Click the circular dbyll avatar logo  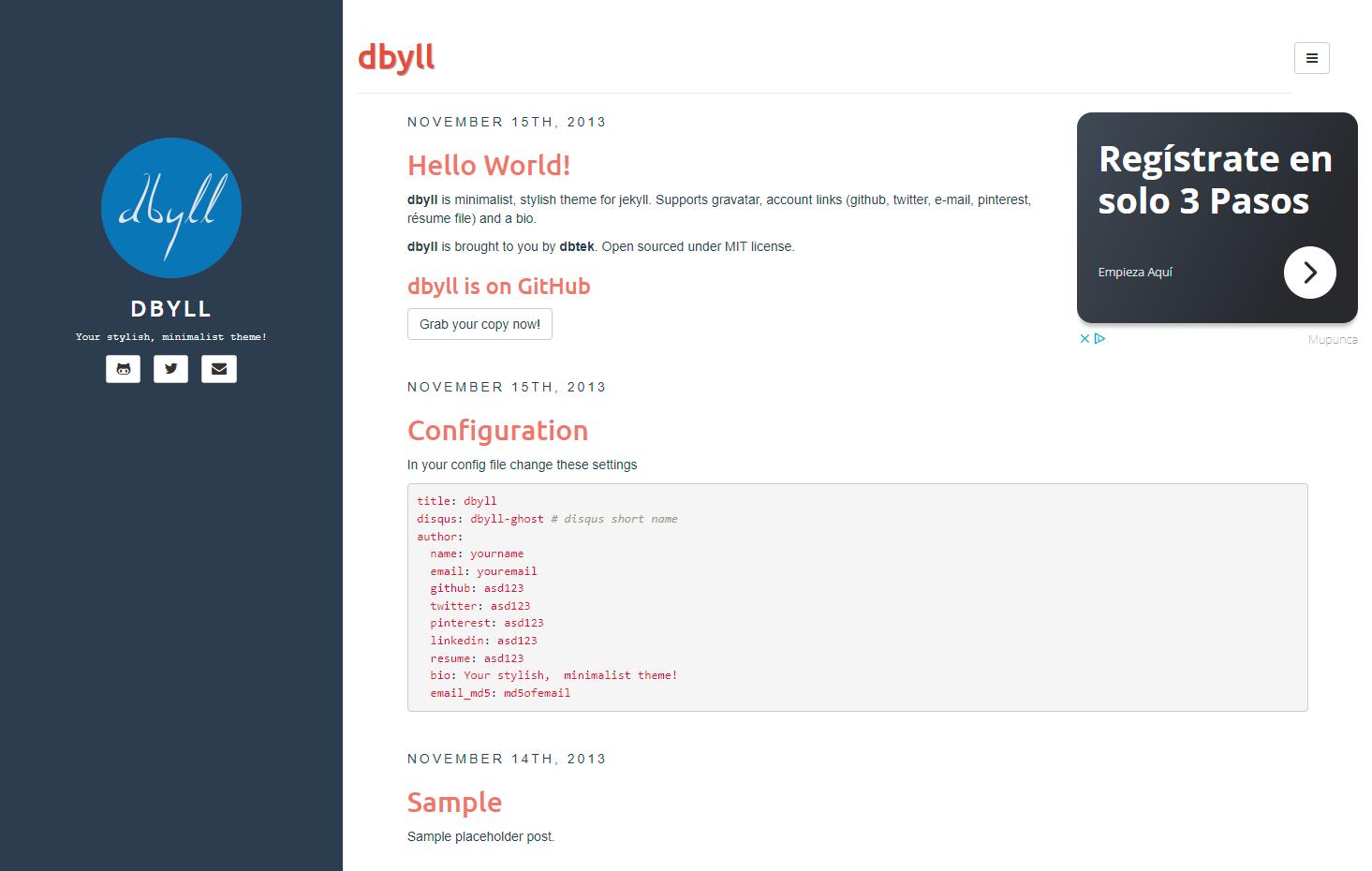click(170, 208)
